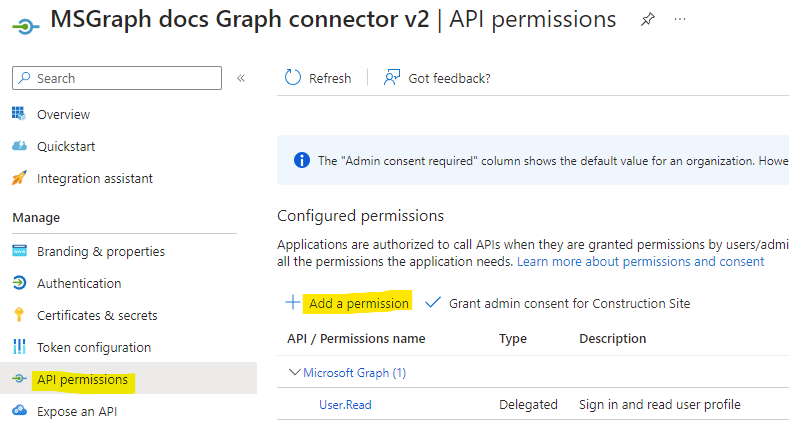This screenshot has width=789, height=427.
Task: Open the Quickstart menu item
Action: pyautogui.click(x=66, y=146)
